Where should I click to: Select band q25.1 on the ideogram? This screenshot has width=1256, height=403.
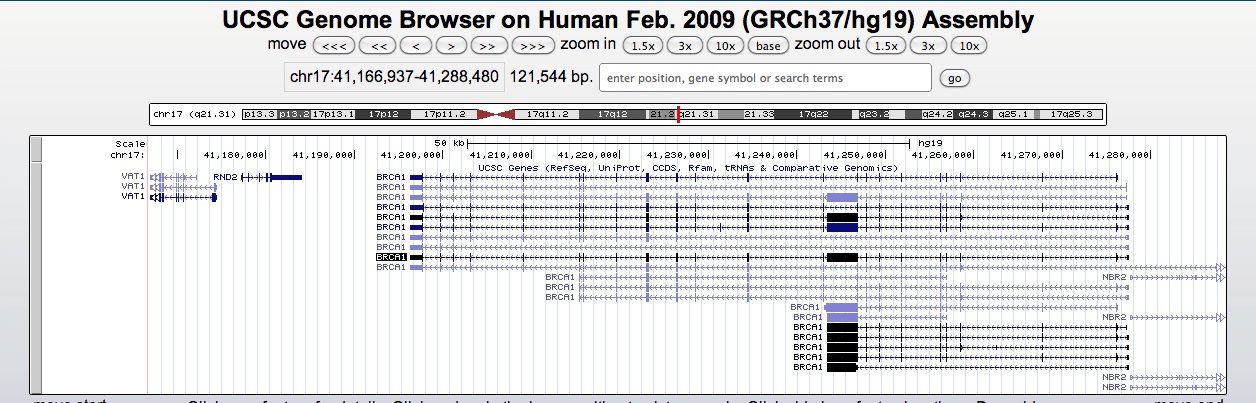pos(1011,115)
